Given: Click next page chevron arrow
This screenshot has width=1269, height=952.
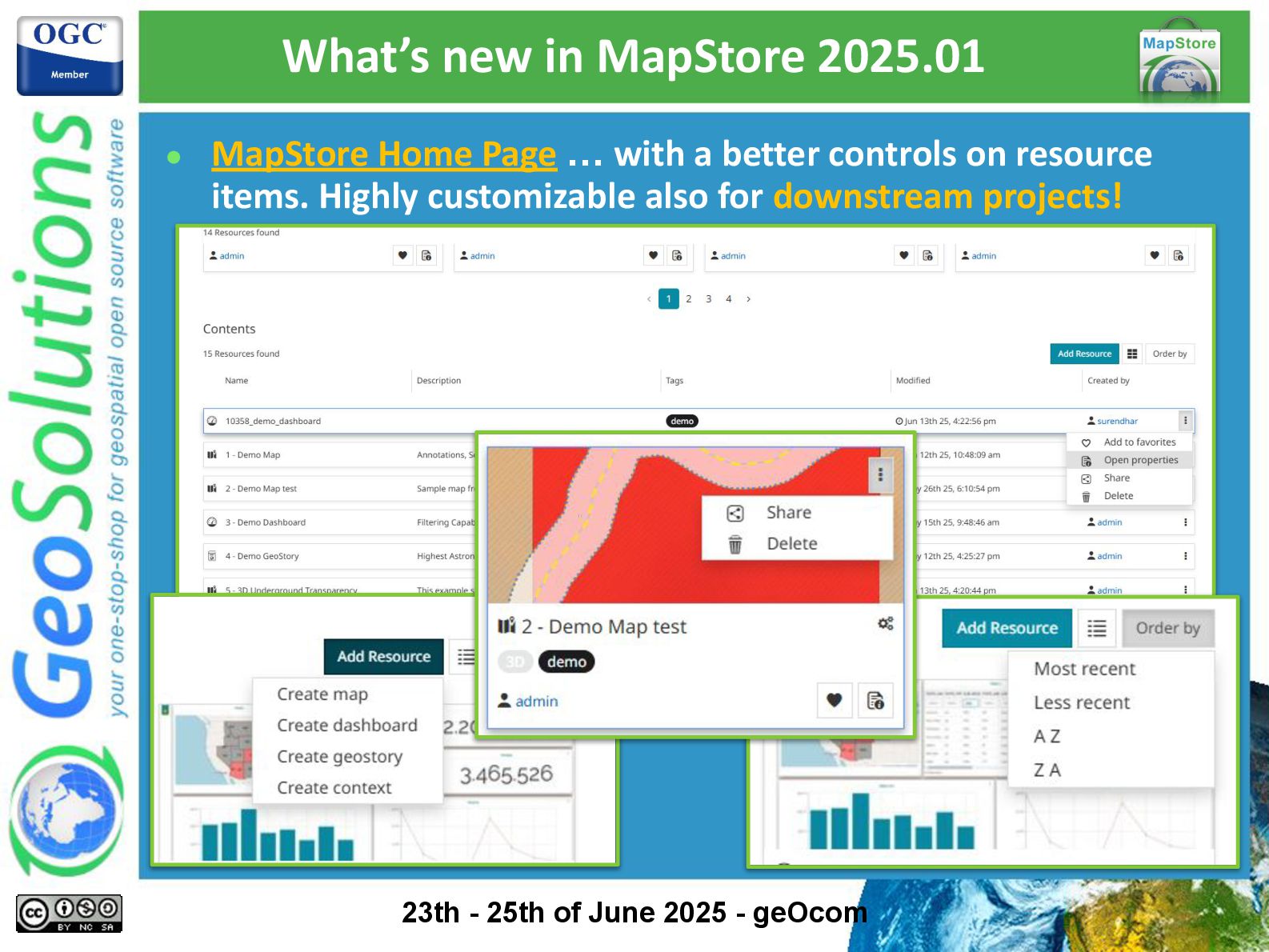Looking at the screenshot, I should point(748,298).
